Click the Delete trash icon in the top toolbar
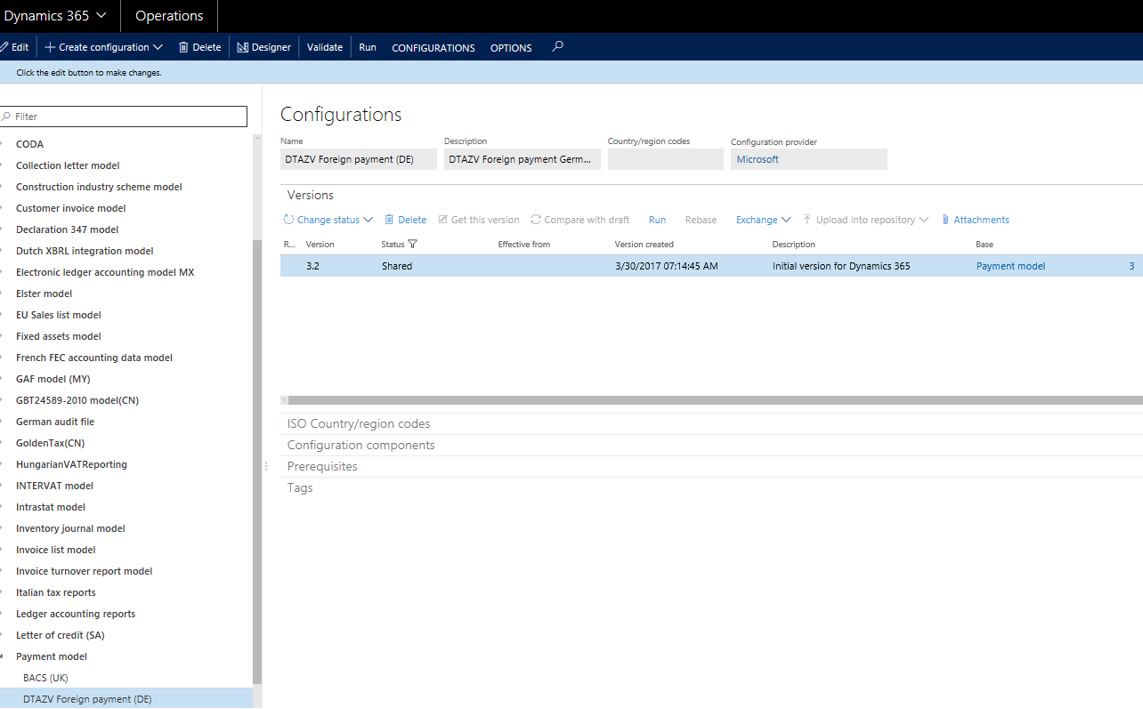Image resolution: width=1143 pixels, height=709 pixels. 183,47
